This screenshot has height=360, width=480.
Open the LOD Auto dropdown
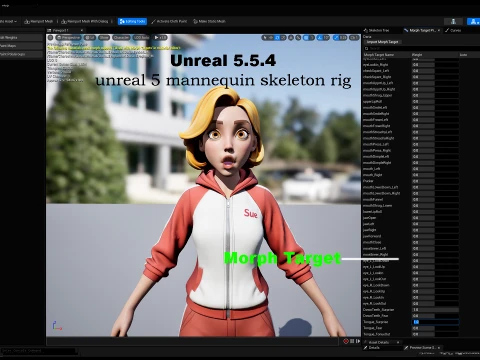pos(141,38)
